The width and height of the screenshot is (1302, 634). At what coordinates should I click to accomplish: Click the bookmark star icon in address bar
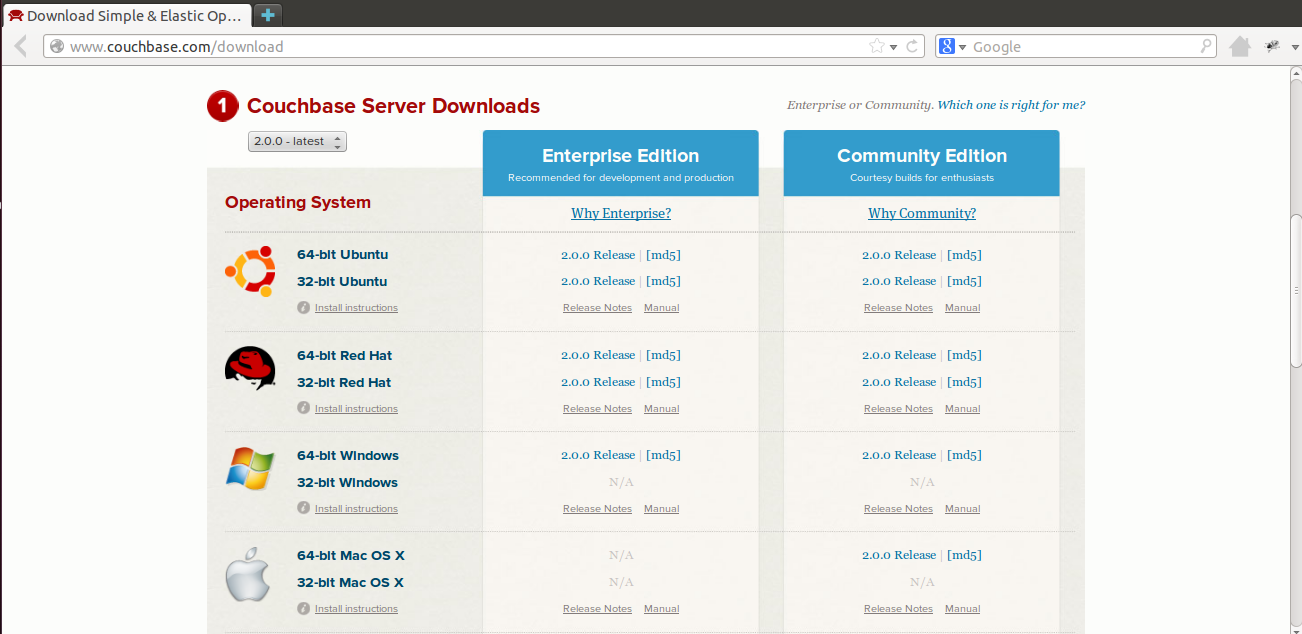pyautogui.click(x=877, y=46)
